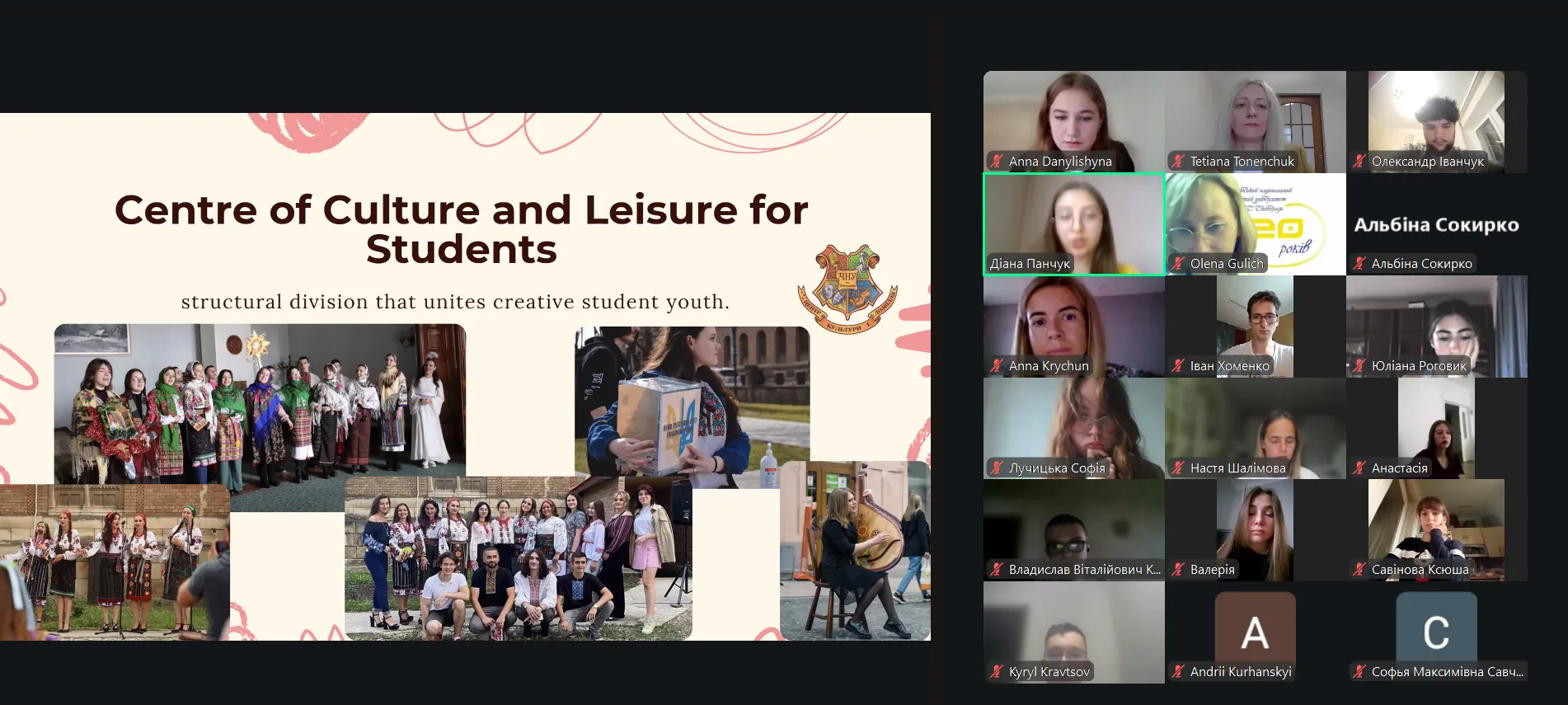Select active speaker Діана Панчук's video tile
Viewport: 1568px width, 705px height.
click(x=1073, y=223)
